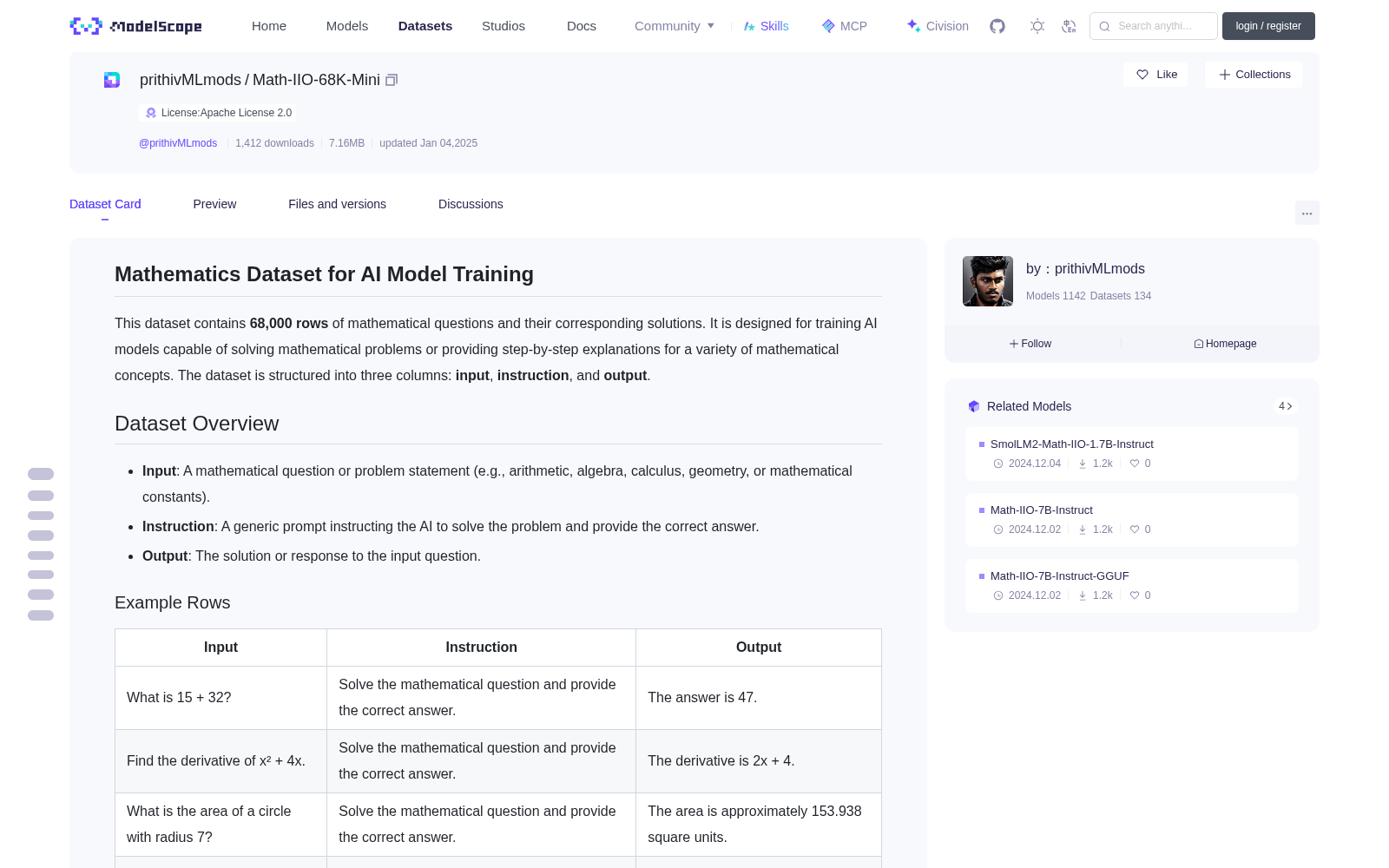This screenshot has width=1389, height=868.
Task: Follow the author prithivMLmods
Action: [x=1030, y=344]
